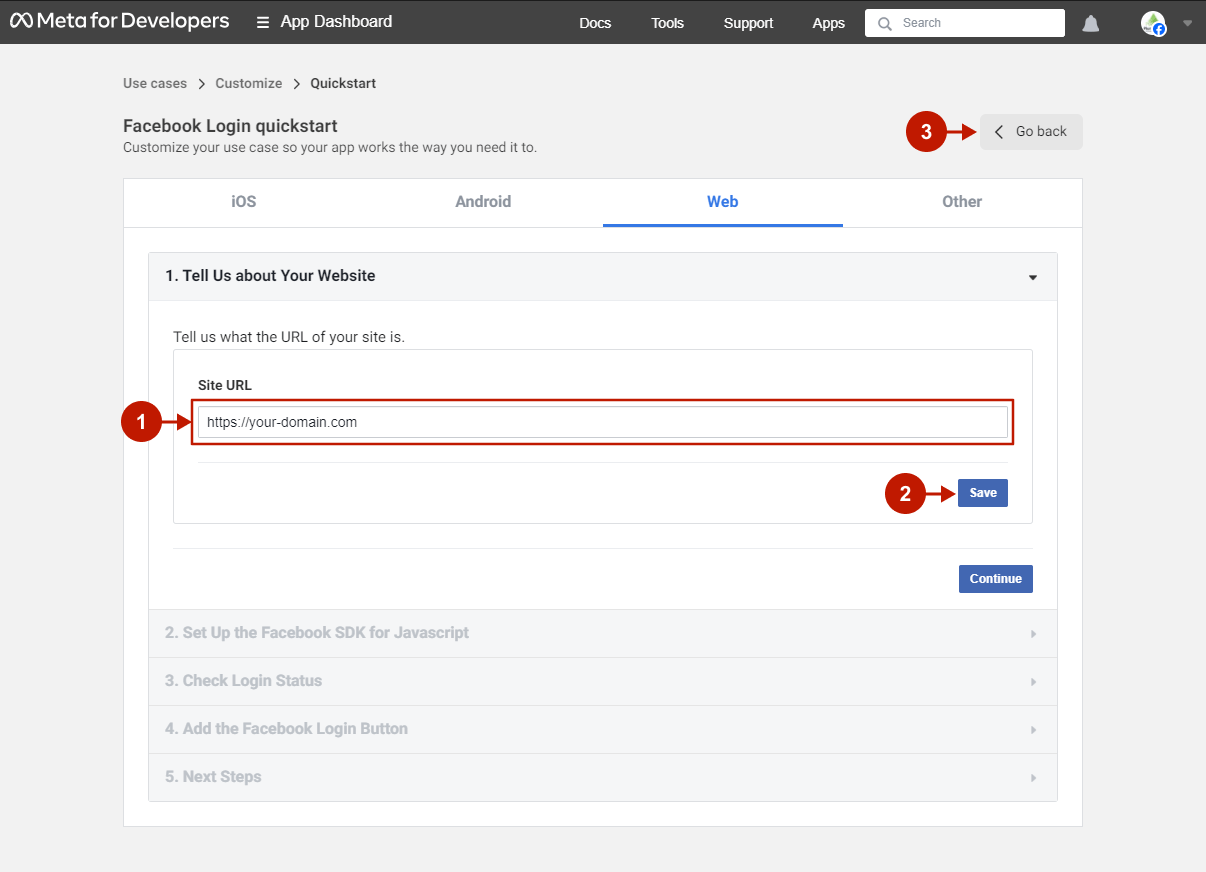Click the Tell Us about Your Website header
Viewport: 1206px width, 872px height.
(603, 276)
